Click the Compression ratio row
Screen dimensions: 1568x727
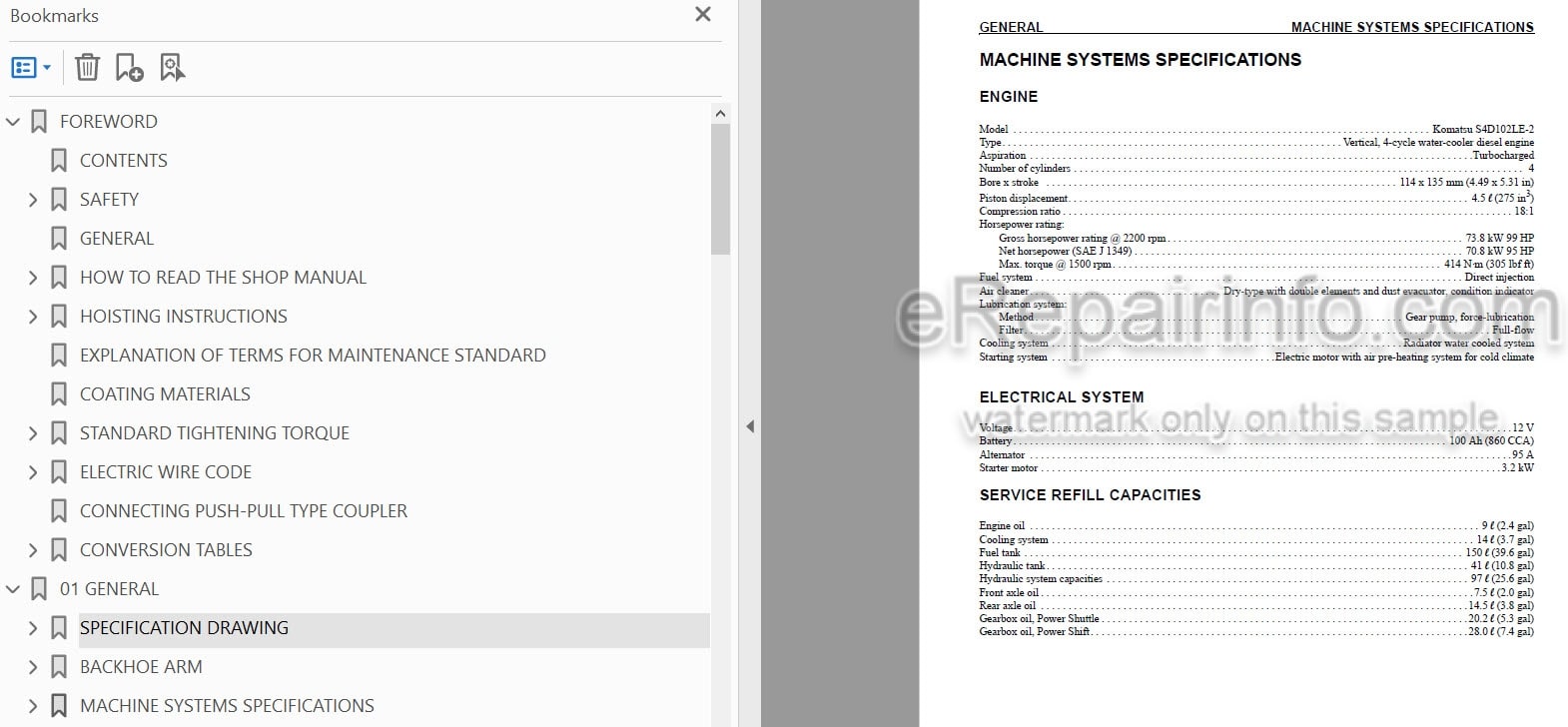pos(1256,211)
